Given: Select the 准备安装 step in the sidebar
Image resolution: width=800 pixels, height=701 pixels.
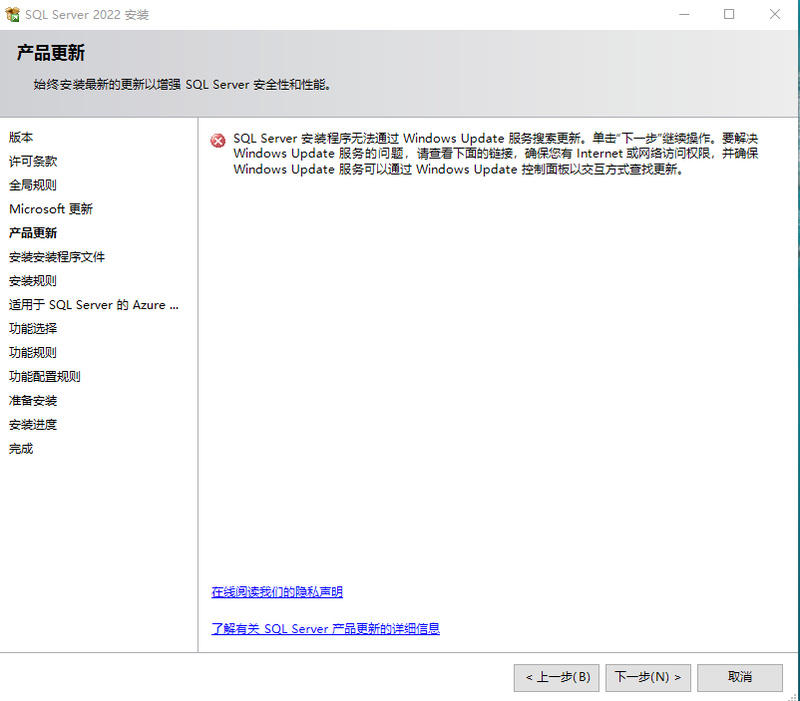Looking at the screenshot, I should coord(33,400).
